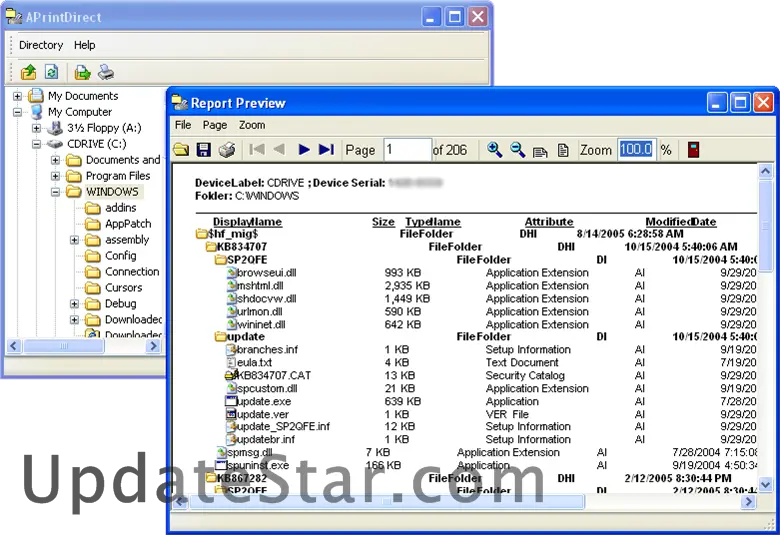This screenshot has width=780, height=535.
Task: Go to next page of report
Action: point(304,149)
